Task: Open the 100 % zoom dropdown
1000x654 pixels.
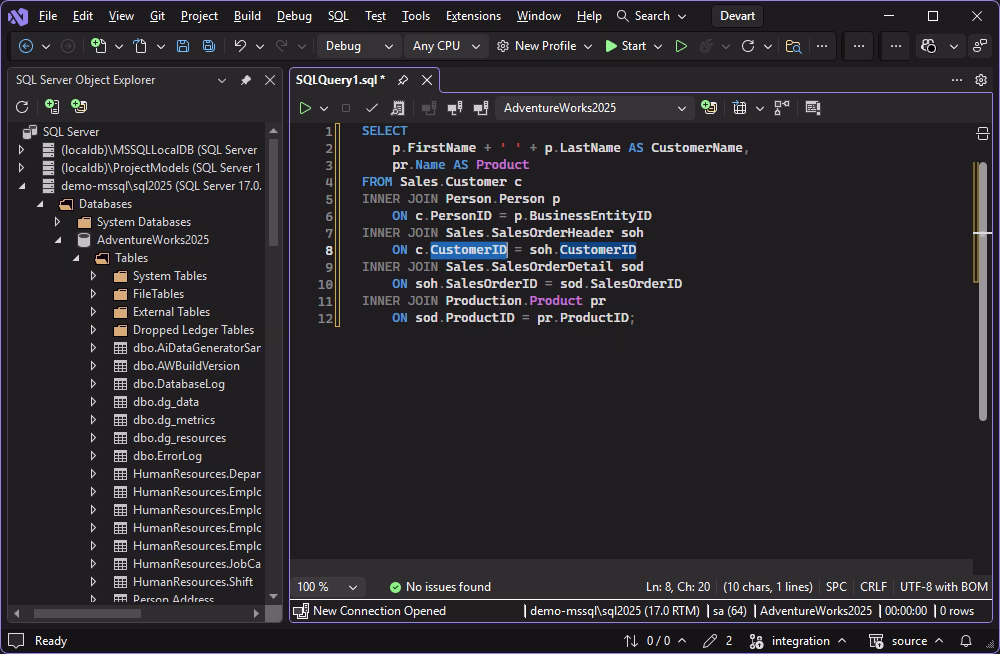Action: (x=327, y=586)
